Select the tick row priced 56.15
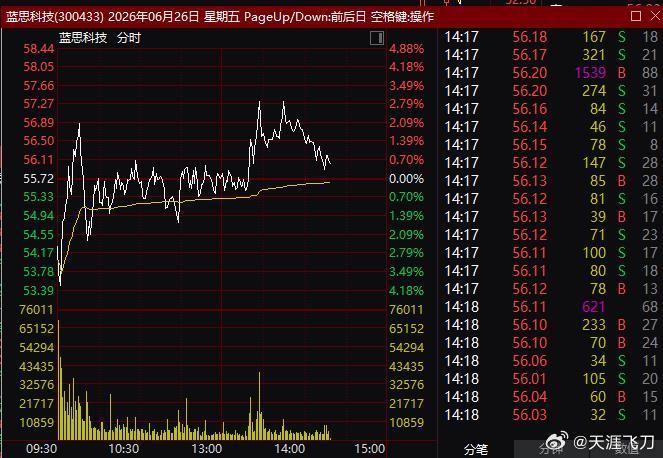This screenshot has width=663, height=458. point(551,145)
